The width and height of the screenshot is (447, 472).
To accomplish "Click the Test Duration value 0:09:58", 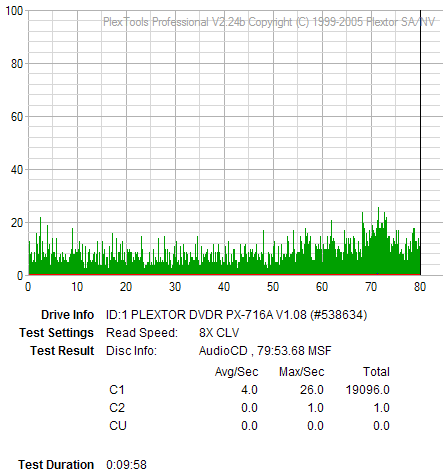I will click(126, 465).
